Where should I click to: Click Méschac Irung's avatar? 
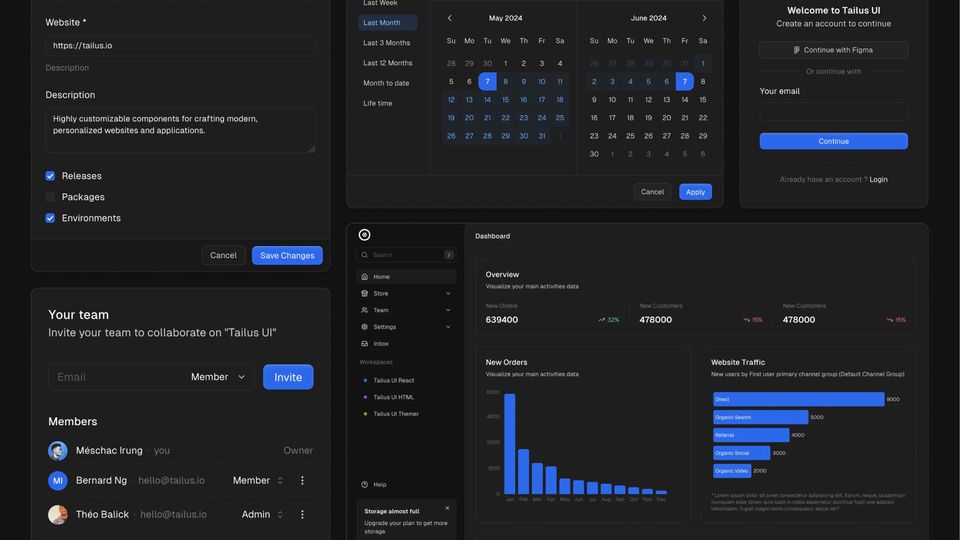click(x=58, y=451)
